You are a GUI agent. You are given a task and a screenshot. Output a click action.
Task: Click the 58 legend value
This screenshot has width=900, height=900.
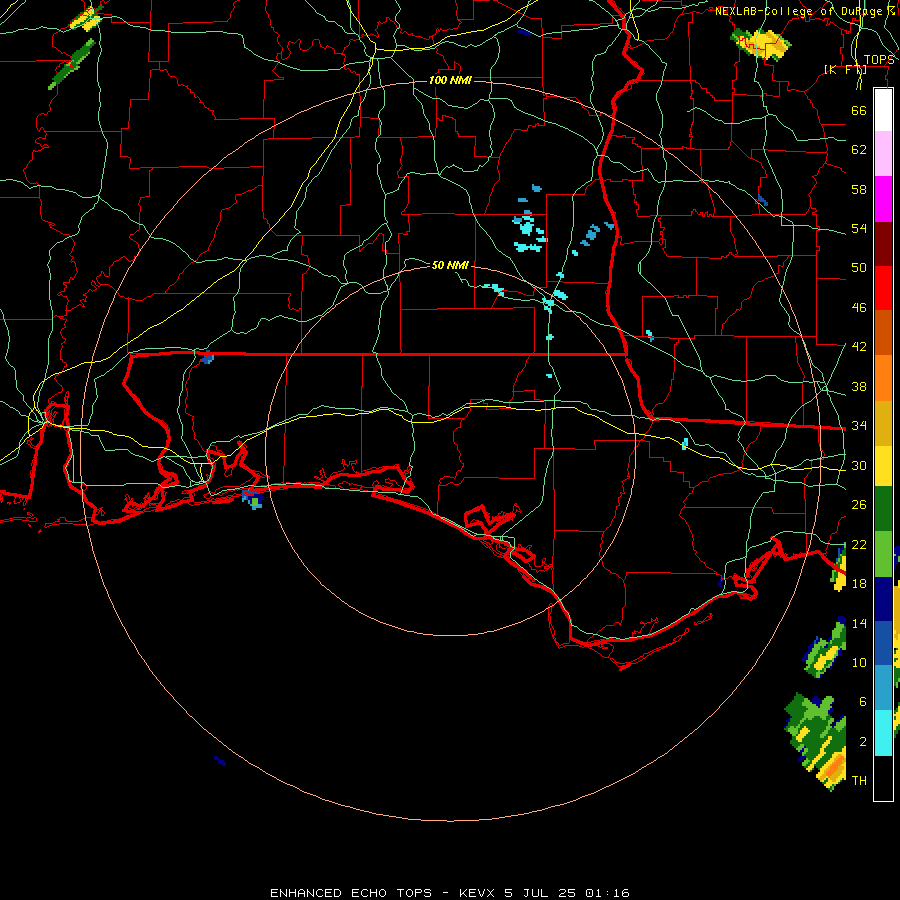(859, 189)
